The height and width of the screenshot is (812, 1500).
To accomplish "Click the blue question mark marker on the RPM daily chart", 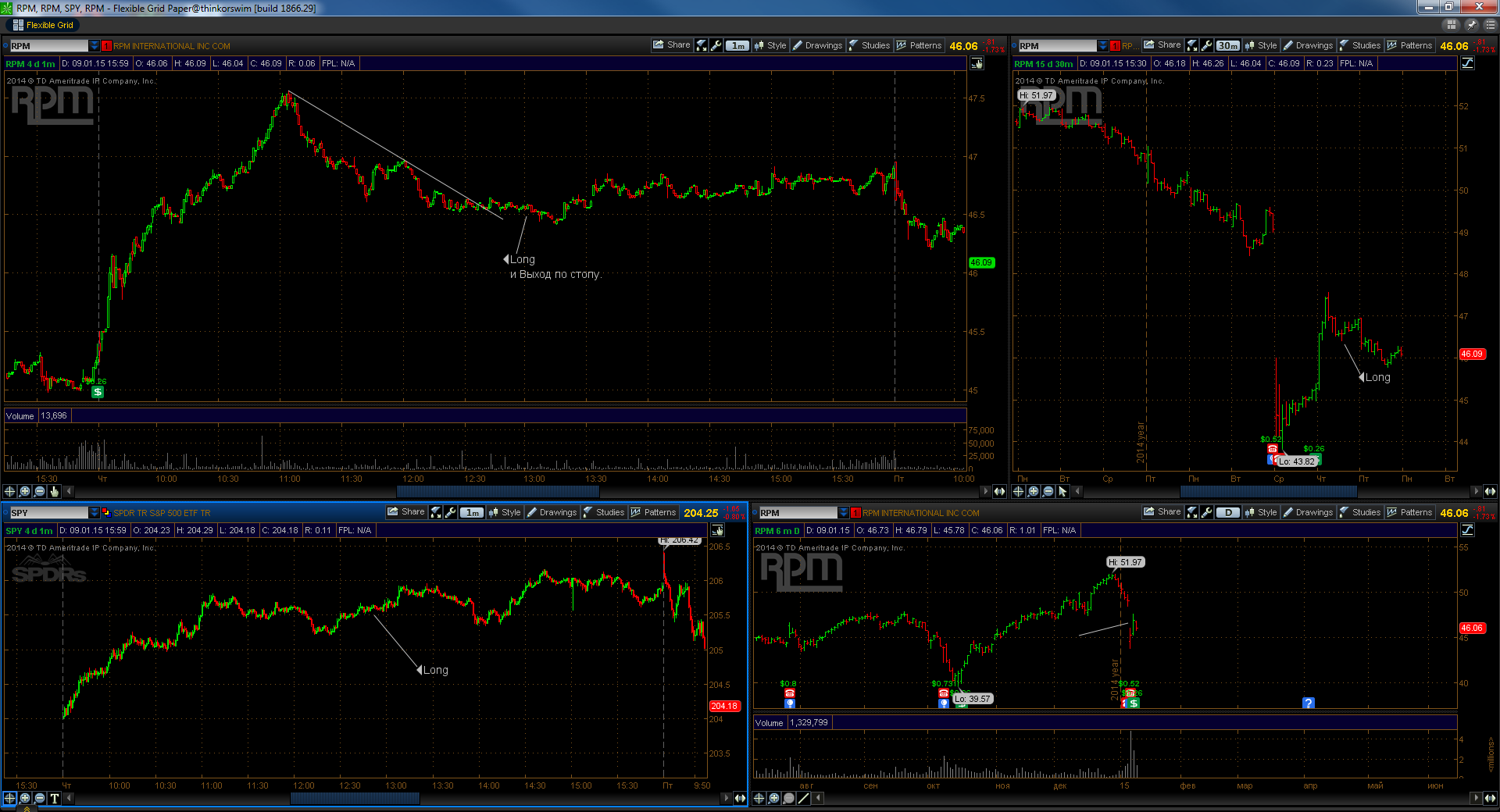I will pos(1309,703).
